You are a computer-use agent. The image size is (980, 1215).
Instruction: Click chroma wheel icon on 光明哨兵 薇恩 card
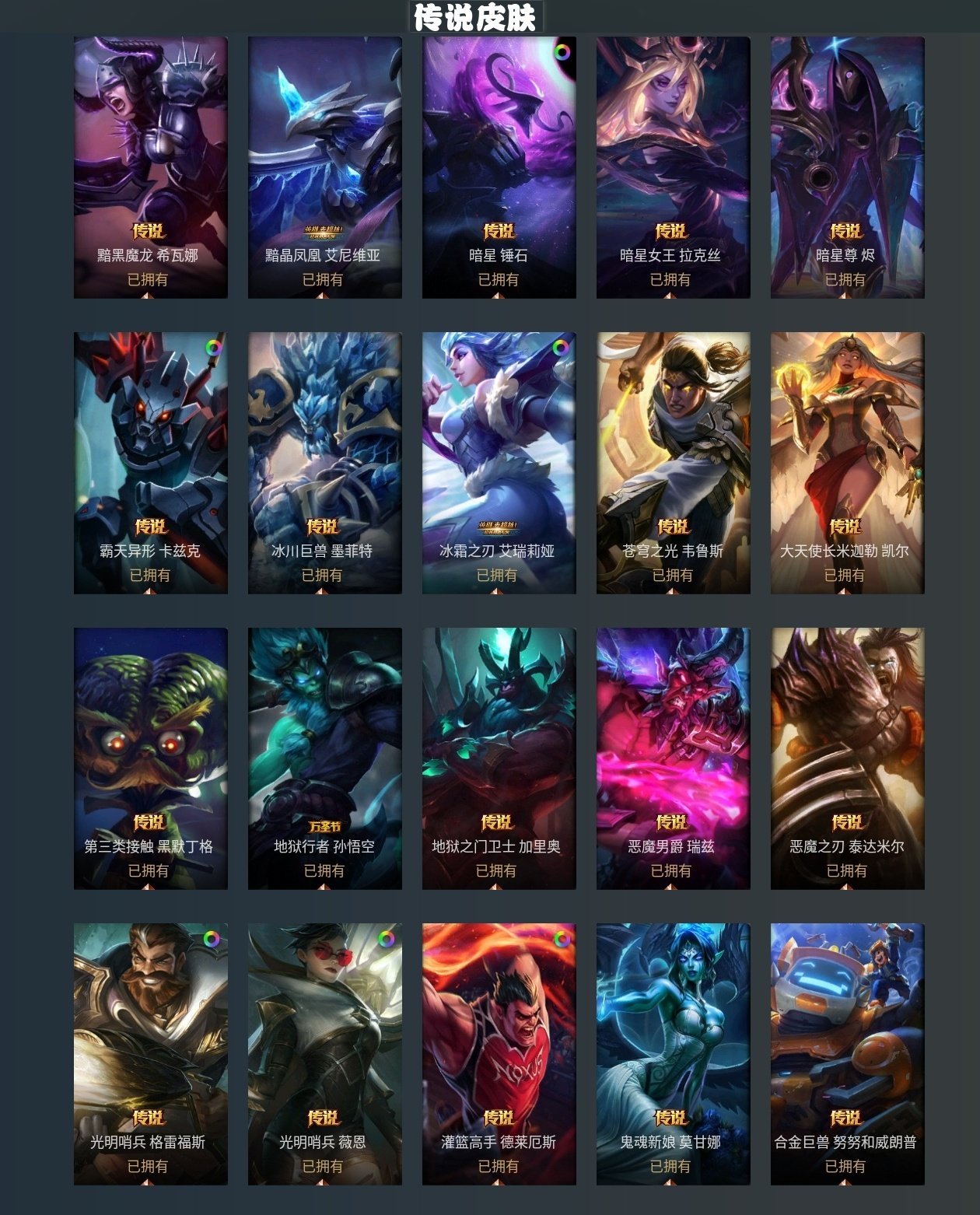(x=387, y=940)
